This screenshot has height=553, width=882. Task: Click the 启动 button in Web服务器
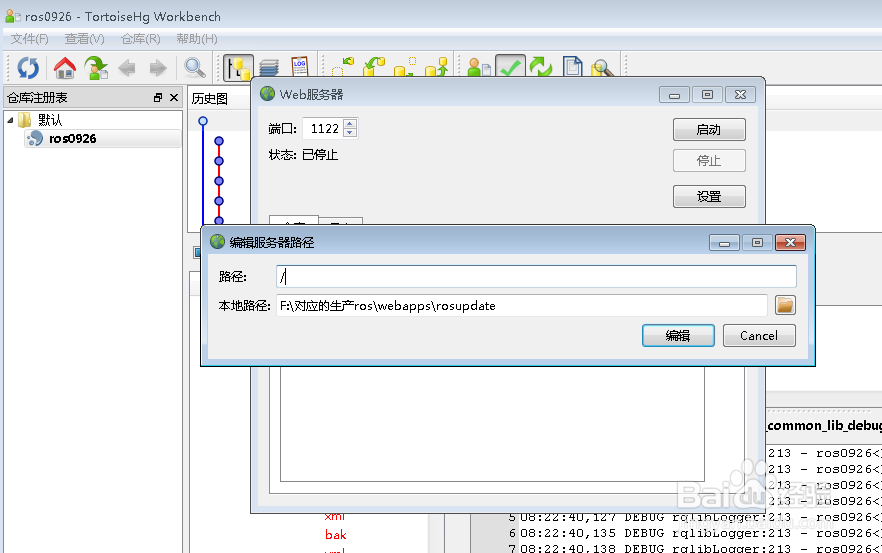[709, 129]
